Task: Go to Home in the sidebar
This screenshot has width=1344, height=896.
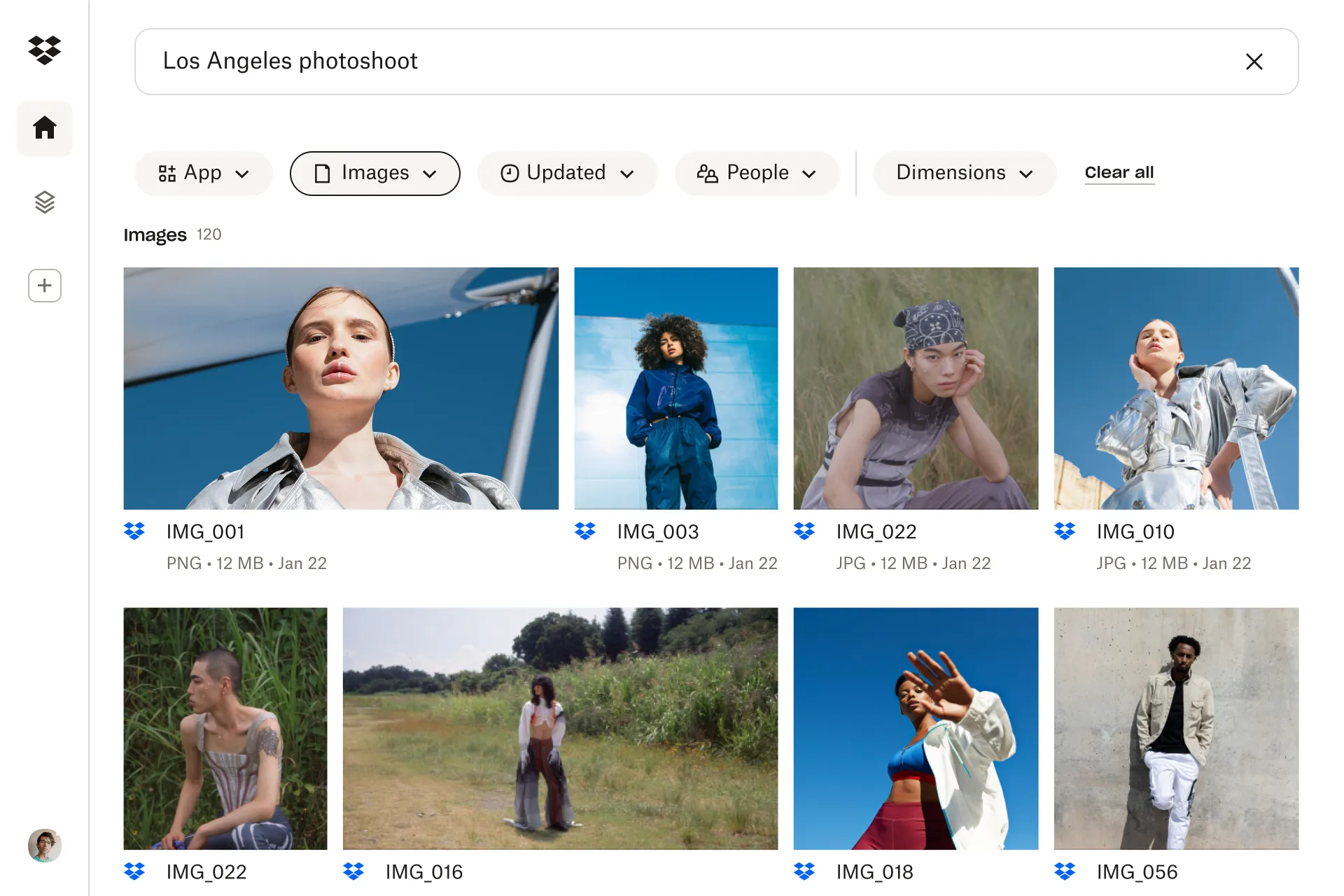Action: 45,127
